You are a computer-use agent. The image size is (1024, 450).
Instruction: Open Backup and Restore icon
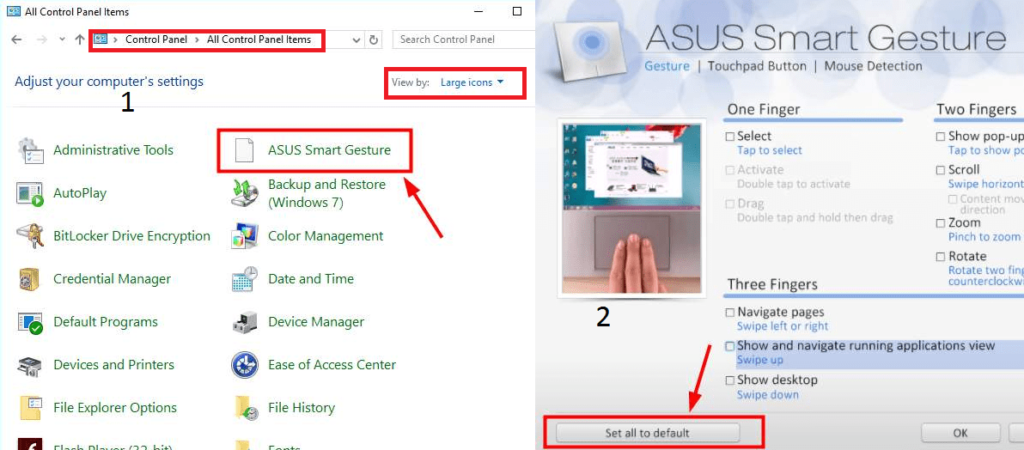click(x=244, y=193)
